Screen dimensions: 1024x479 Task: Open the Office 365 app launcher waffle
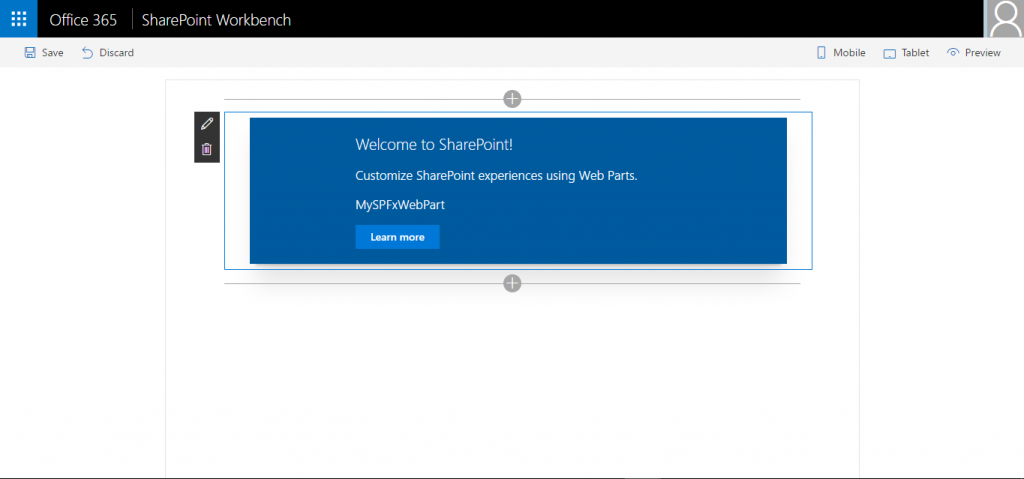click(x=19, y=19)
